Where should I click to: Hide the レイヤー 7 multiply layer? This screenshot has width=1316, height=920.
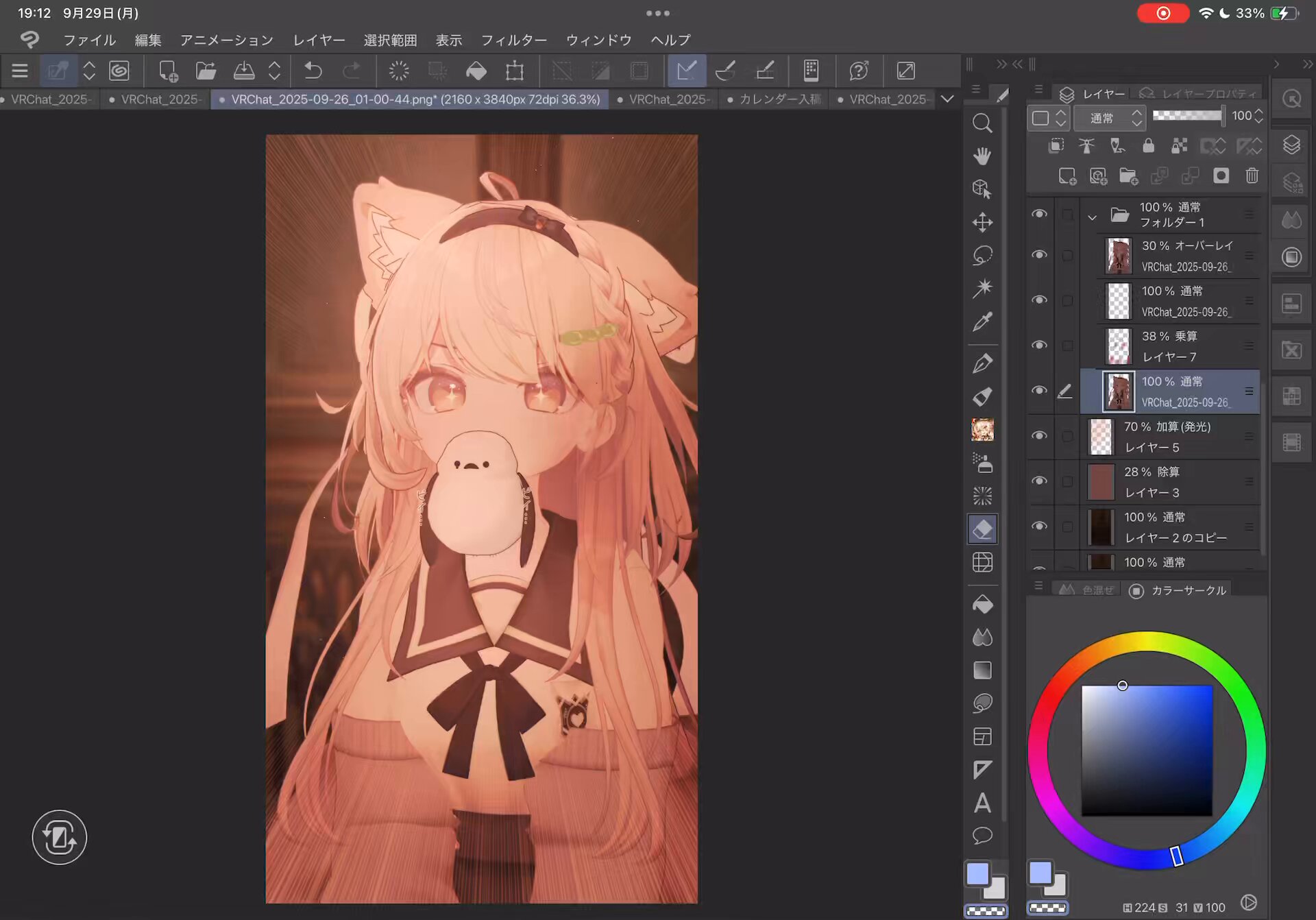1039,346
